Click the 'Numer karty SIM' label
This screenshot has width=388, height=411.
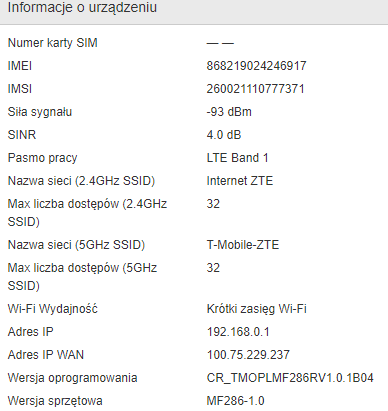pyautogui.click(x=52, y=43)
